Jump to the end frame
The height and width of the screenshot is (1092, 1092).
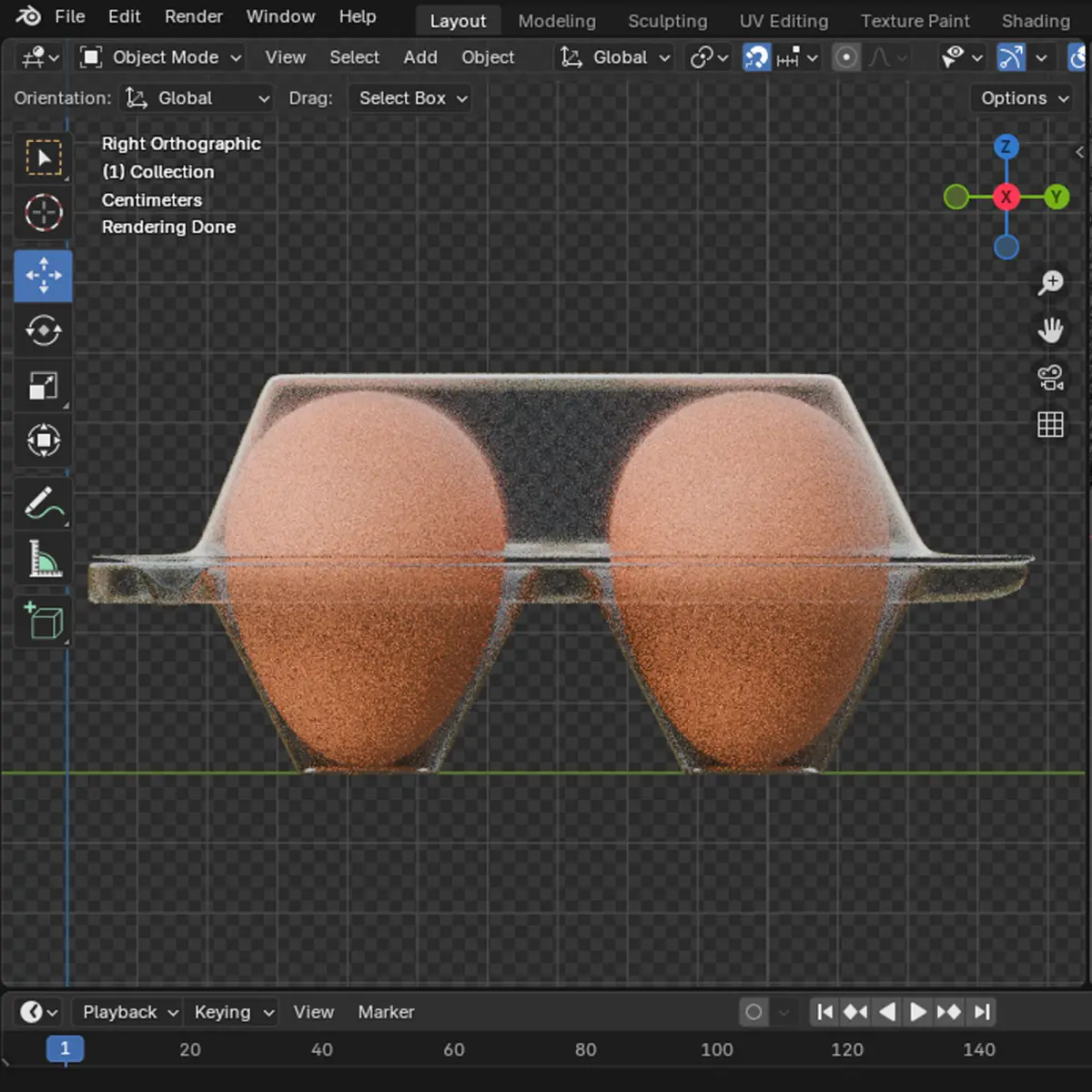point(981,1012)
